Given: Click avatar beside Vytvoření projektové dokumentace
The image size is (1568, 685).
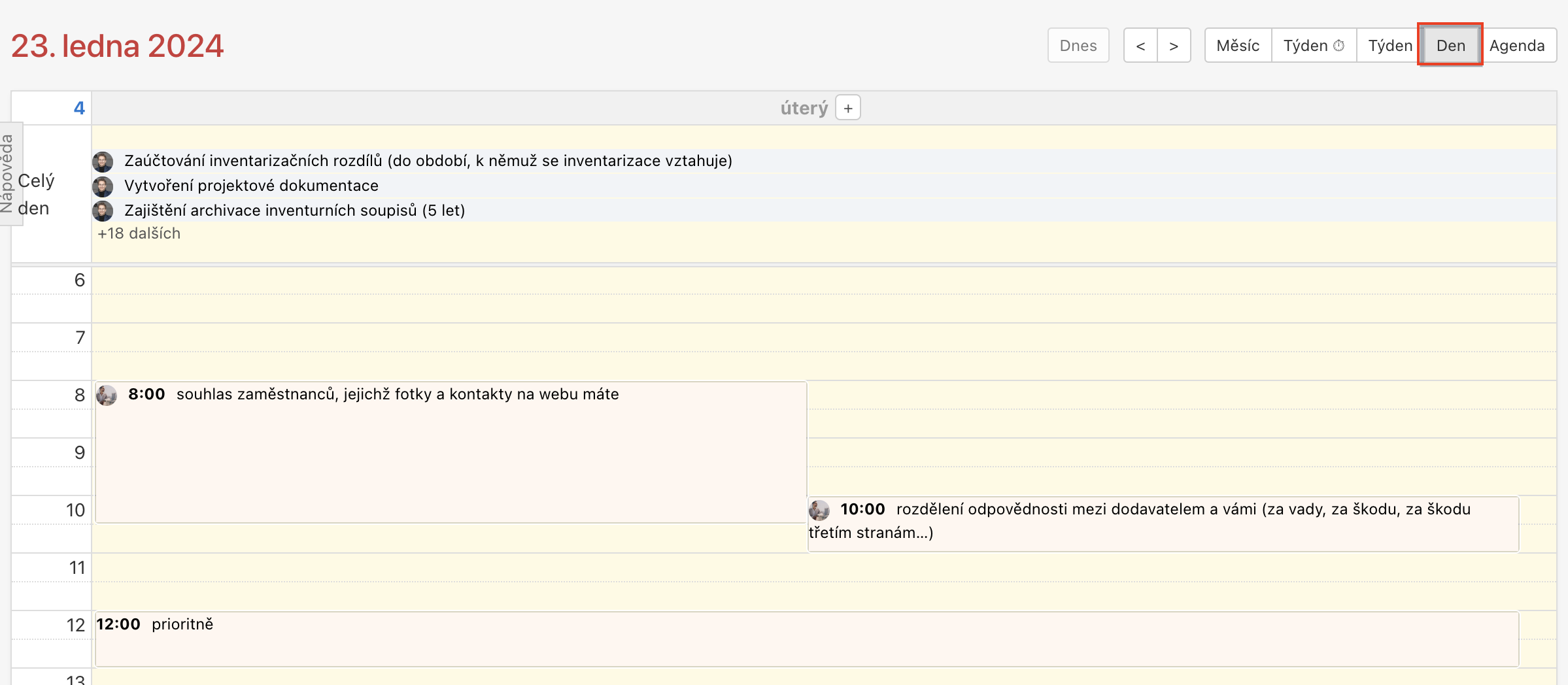Looking at the screenshot, I should point(103,186).
